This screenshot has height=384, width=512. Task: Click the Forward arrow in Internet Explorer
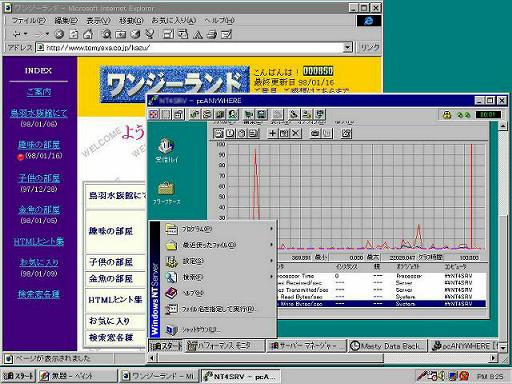tap(38, 34)
